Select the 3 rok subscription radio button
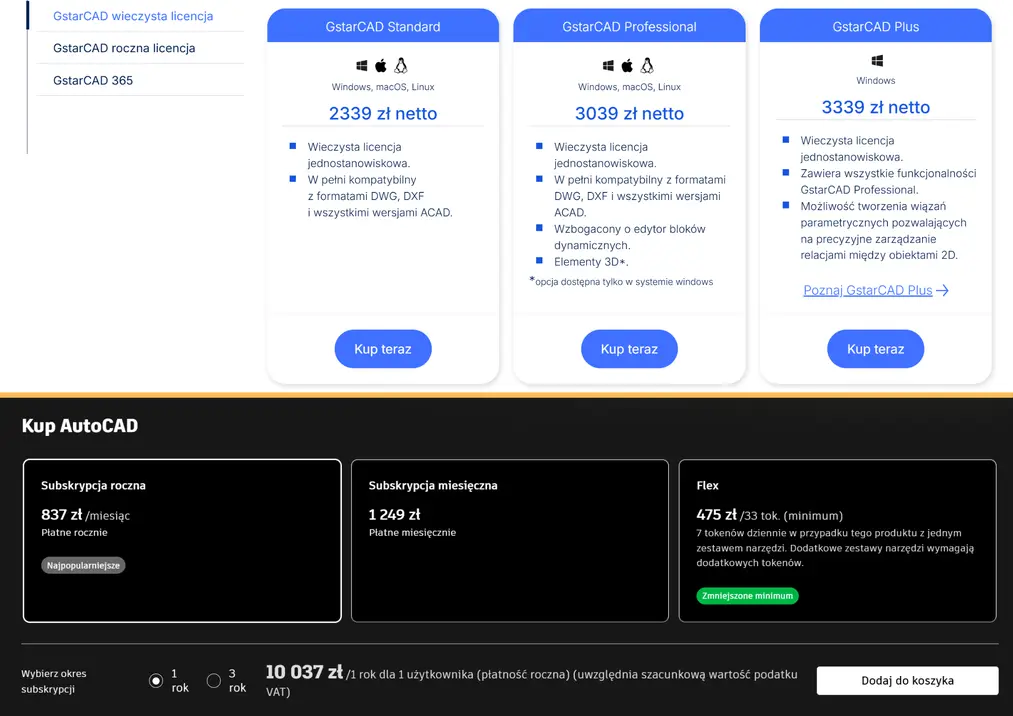 point(214,680)
